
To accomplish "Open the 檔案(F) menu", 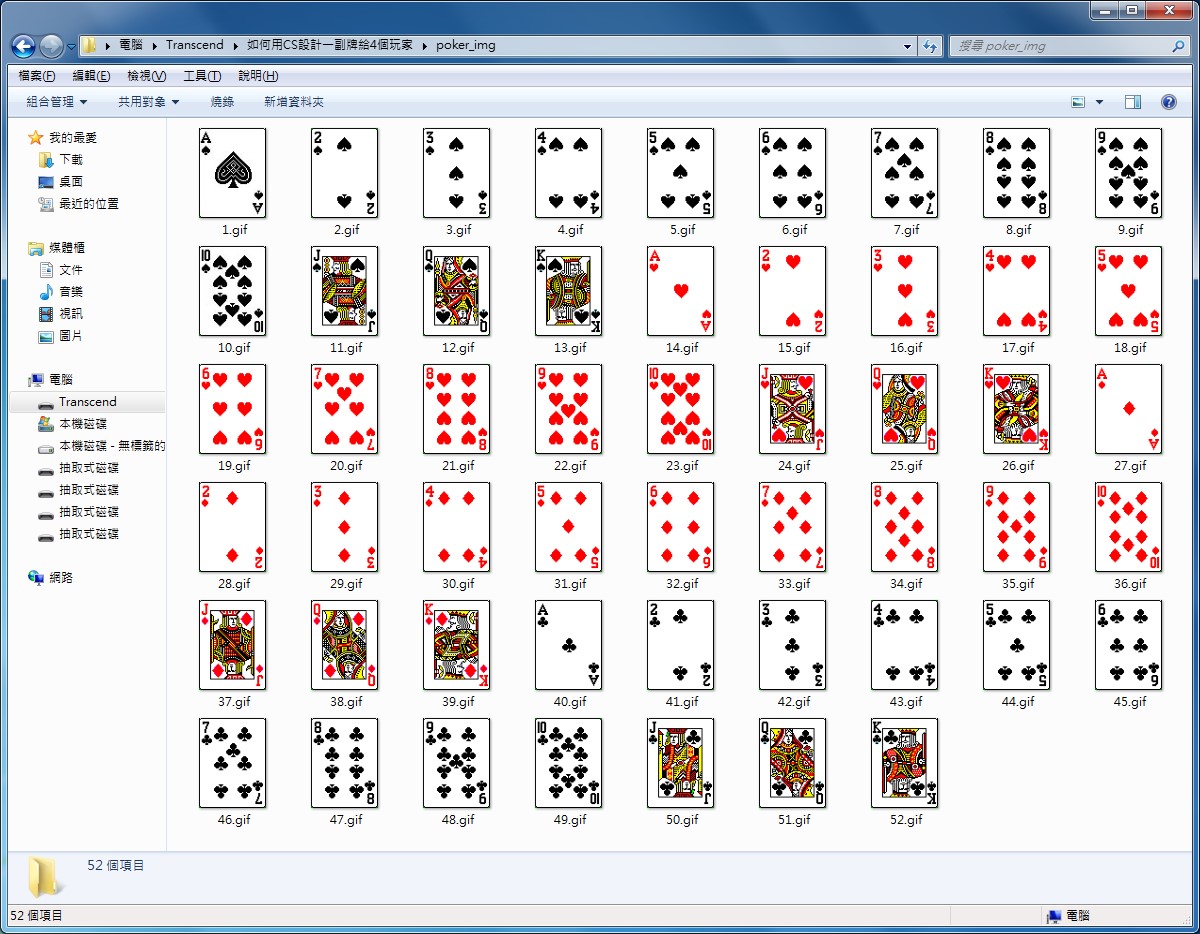I will [37, 76].
